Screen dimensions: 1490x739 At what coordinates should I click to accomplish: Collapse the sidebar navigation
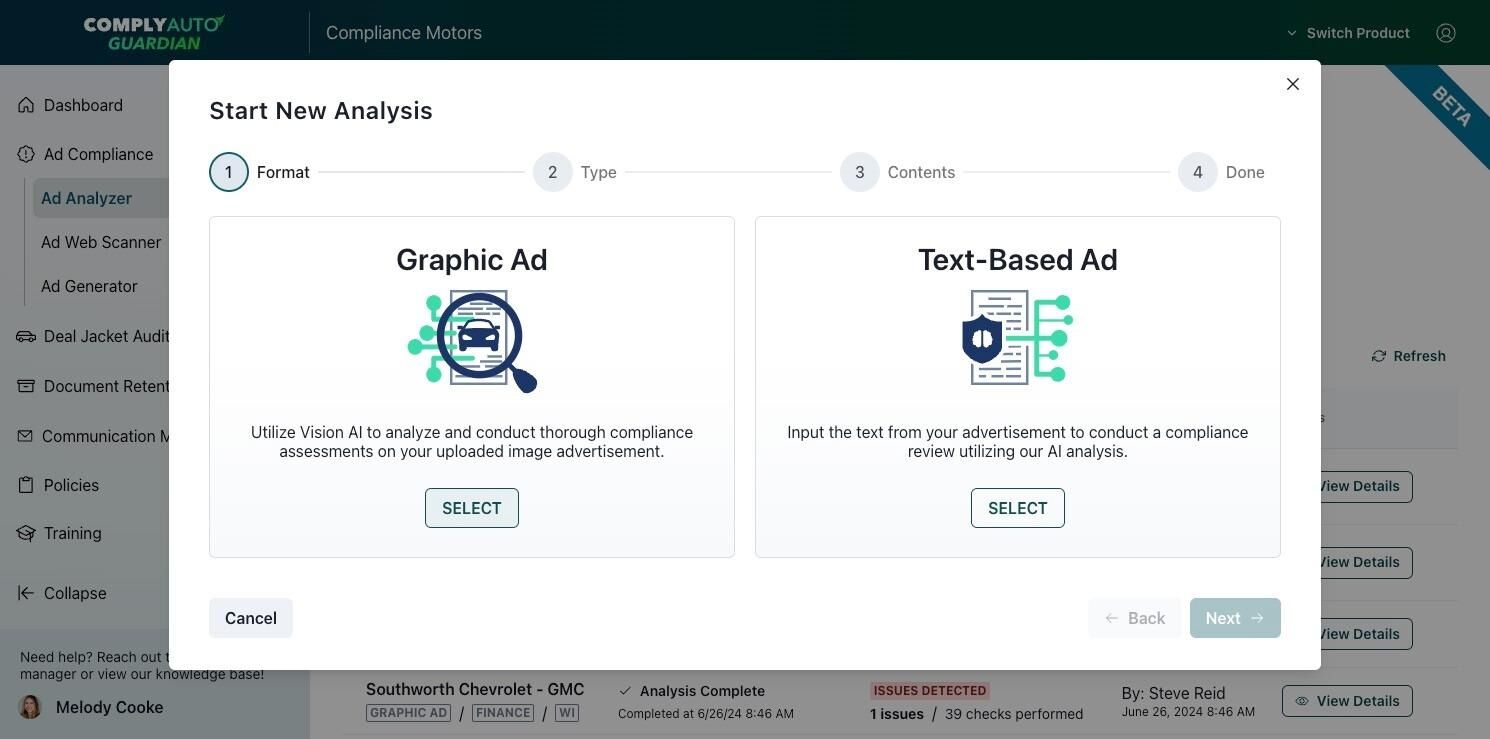(64, 593)
